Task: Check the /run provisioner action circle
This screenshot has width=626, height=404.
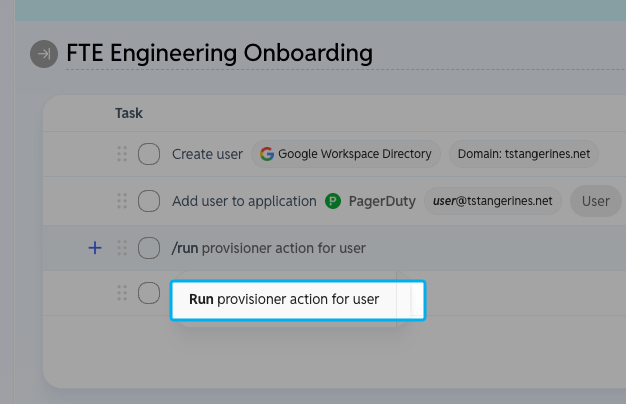Action: pyautogui.click(x=149, y=248)
